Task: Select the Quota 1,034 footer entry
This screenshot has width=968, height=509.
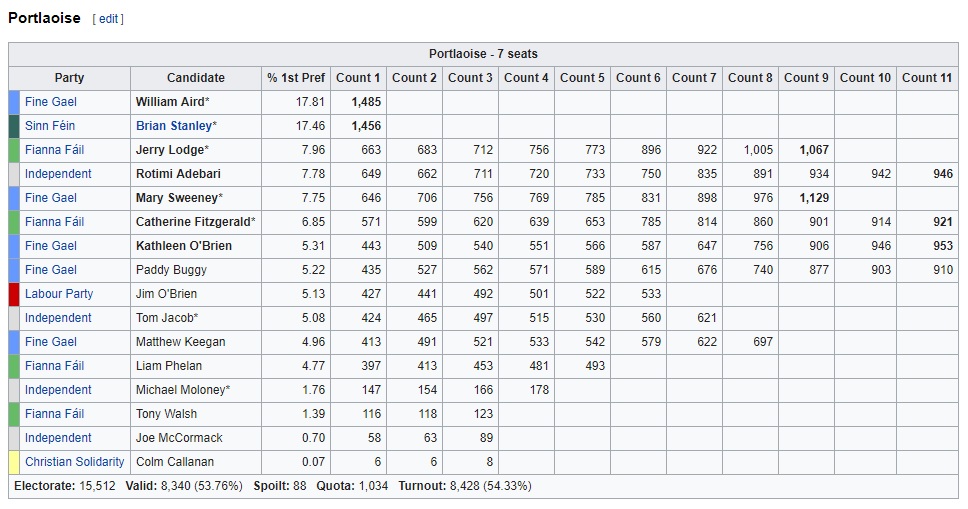Action: [353, 486]
